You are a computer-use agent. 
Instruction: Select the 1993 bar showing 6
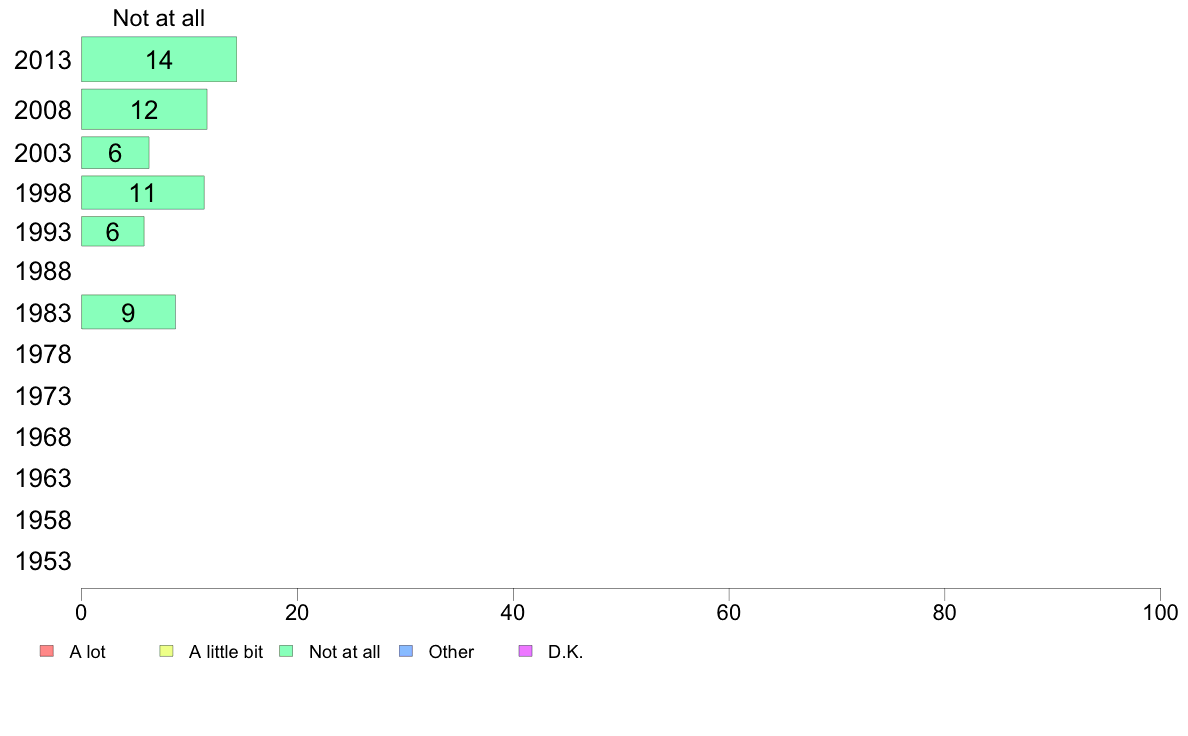[113, 231]
